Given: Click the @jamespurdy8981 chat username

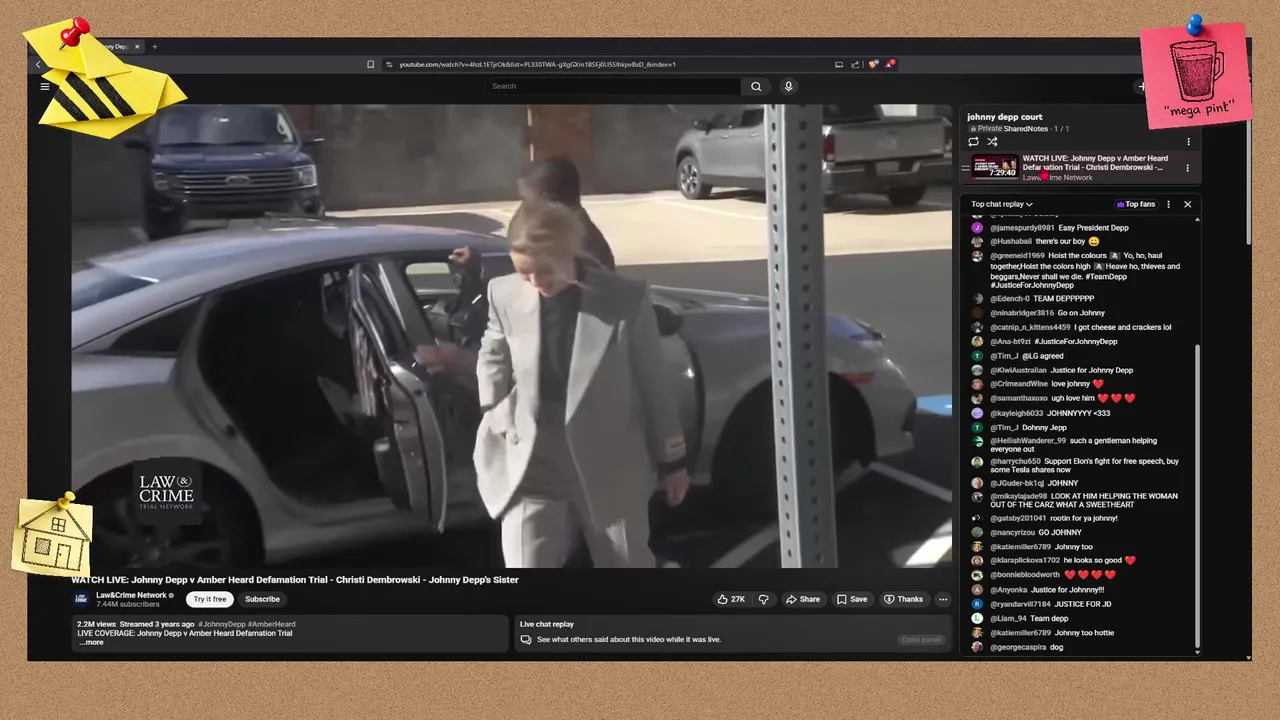Looking at the screenshot, I should [x=1022, y=228].
